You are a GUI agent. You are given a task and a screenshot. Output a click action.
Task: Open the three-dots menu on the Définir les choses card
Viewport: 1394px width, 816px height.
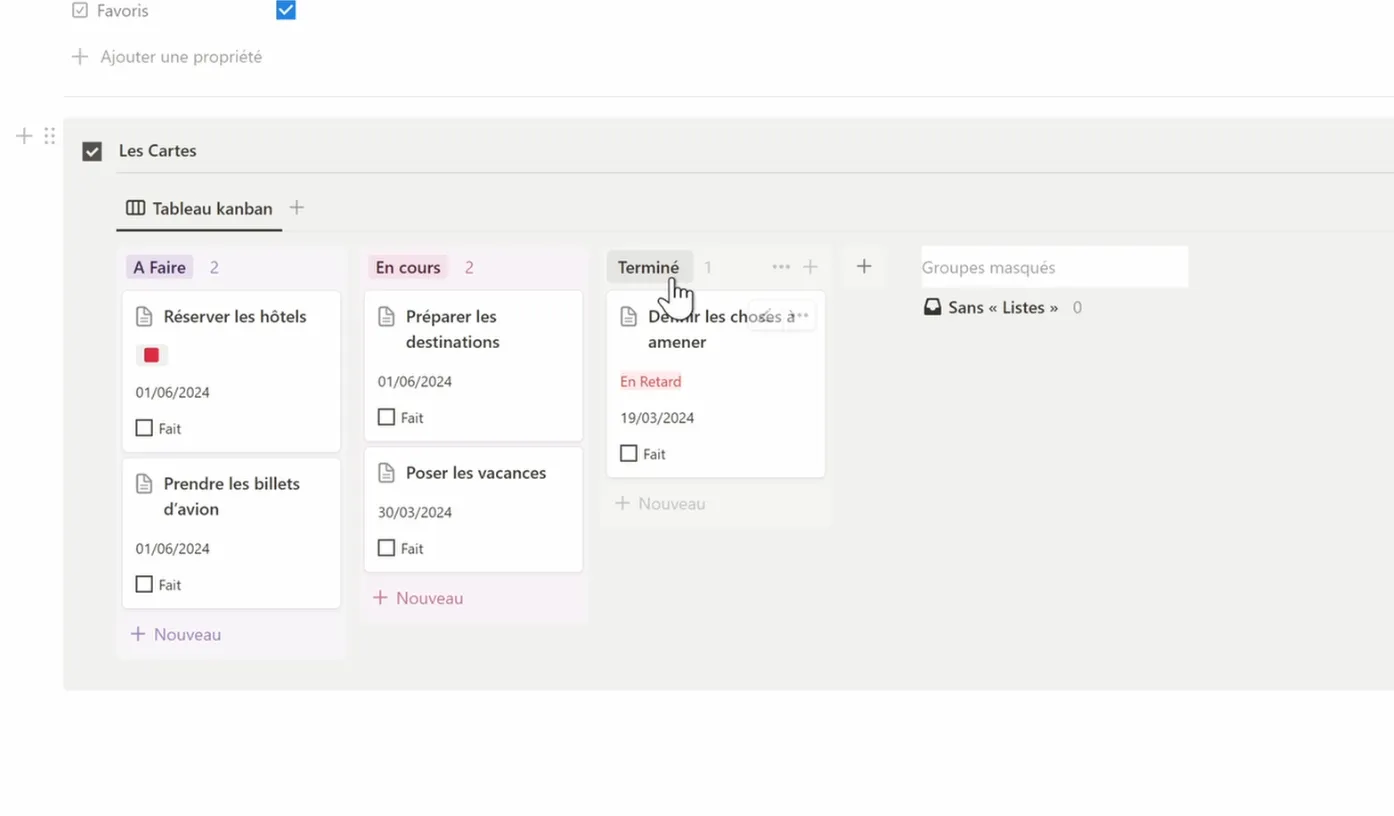pyautogui.click(x=799, y=316)
